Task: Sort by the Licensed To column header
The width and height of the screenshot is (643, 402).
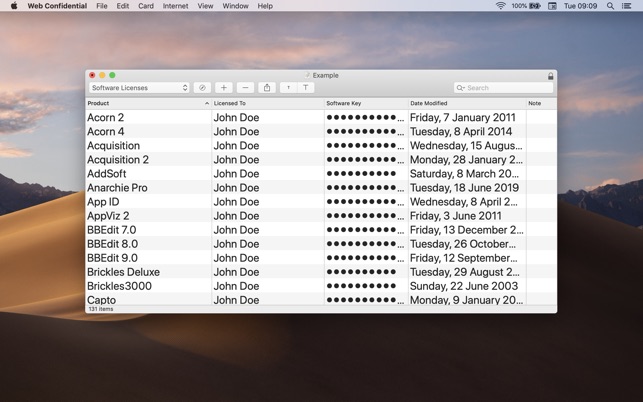Action: click(x=268, y=103)
